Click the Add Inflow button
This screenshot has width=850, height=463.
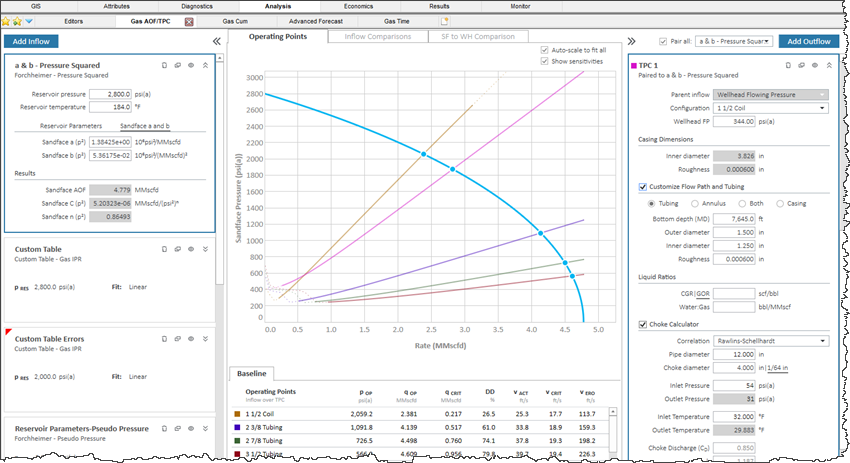point(32,42)
